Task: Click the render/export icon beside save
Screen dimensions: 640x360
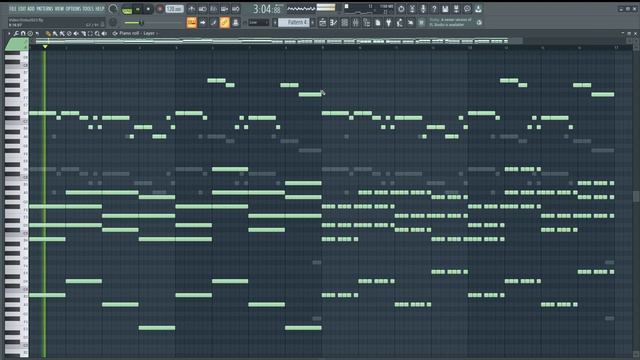Action: [456, 9]
